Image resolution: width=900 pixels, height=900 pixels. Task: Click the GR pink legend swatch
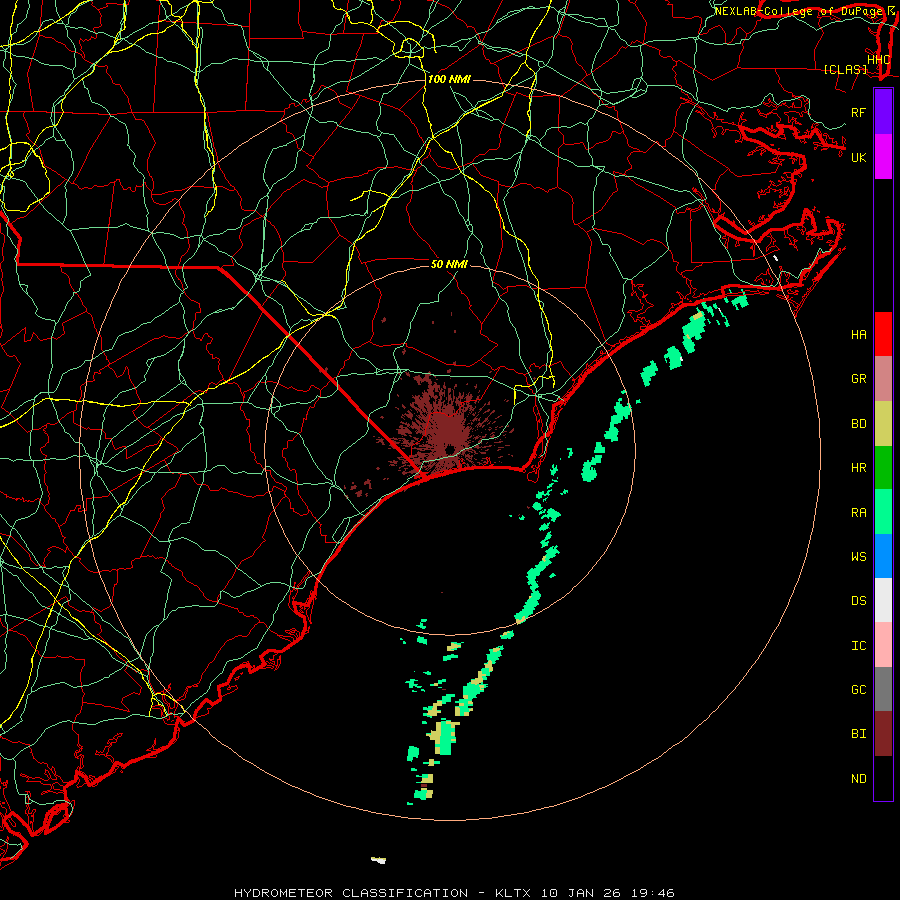click(x=883, y=379)
